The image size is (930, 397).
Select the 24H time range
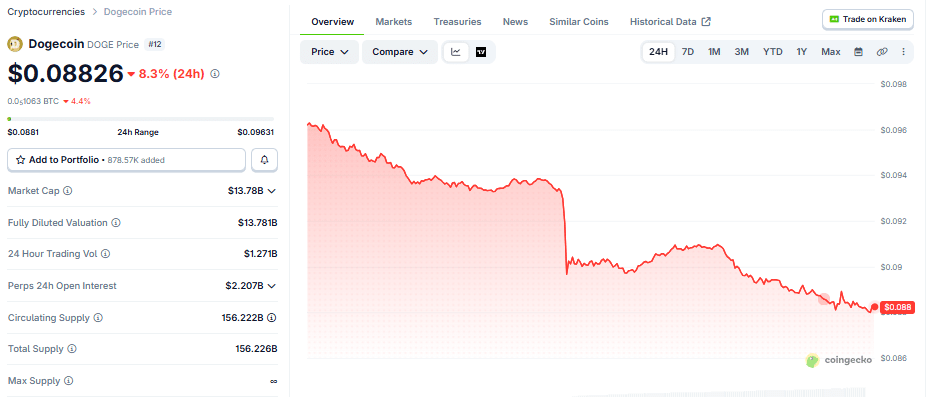click(x=658, y=52)
